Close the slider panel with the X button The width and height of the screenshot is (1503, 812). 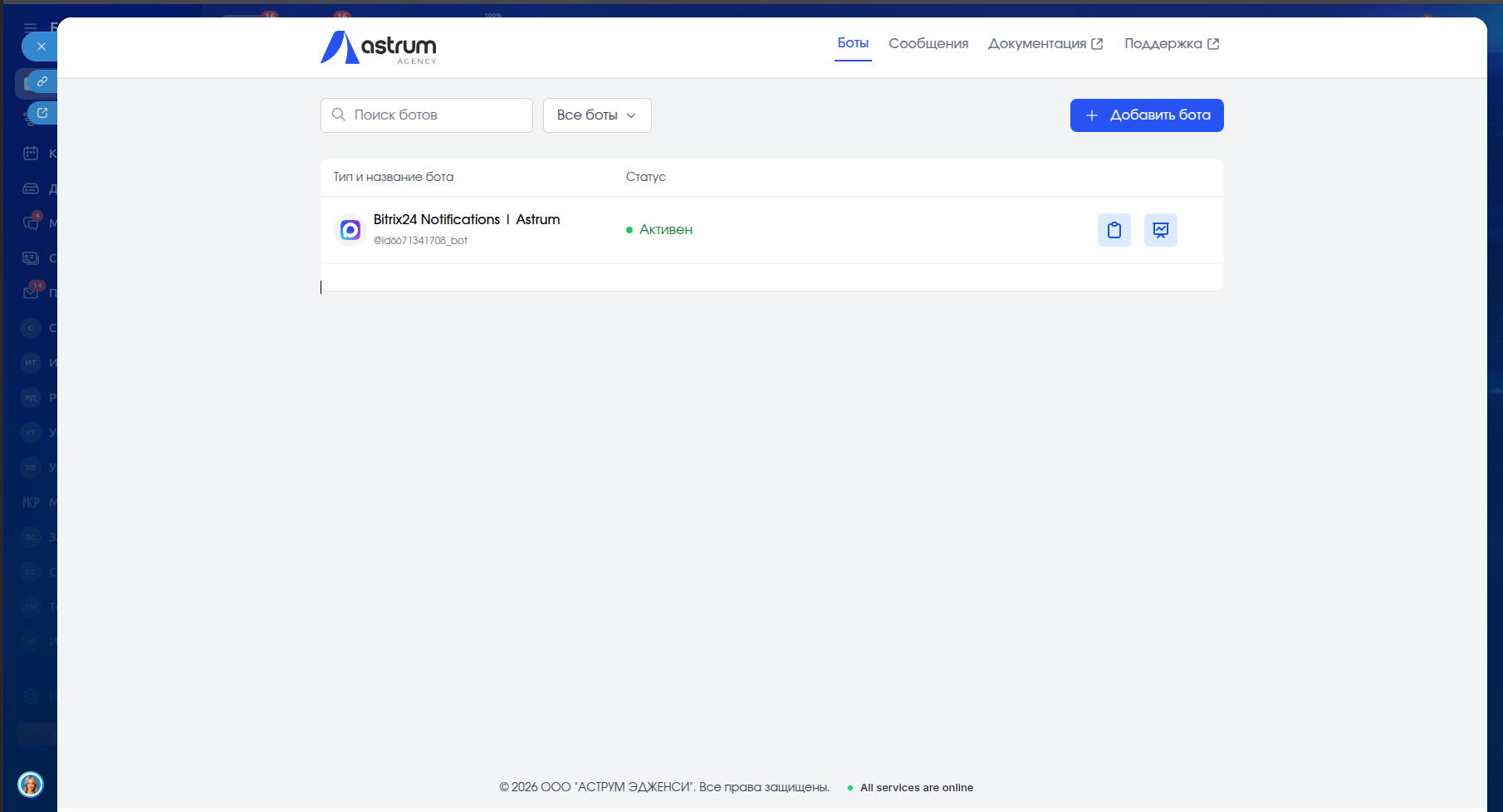click(41, 46)
